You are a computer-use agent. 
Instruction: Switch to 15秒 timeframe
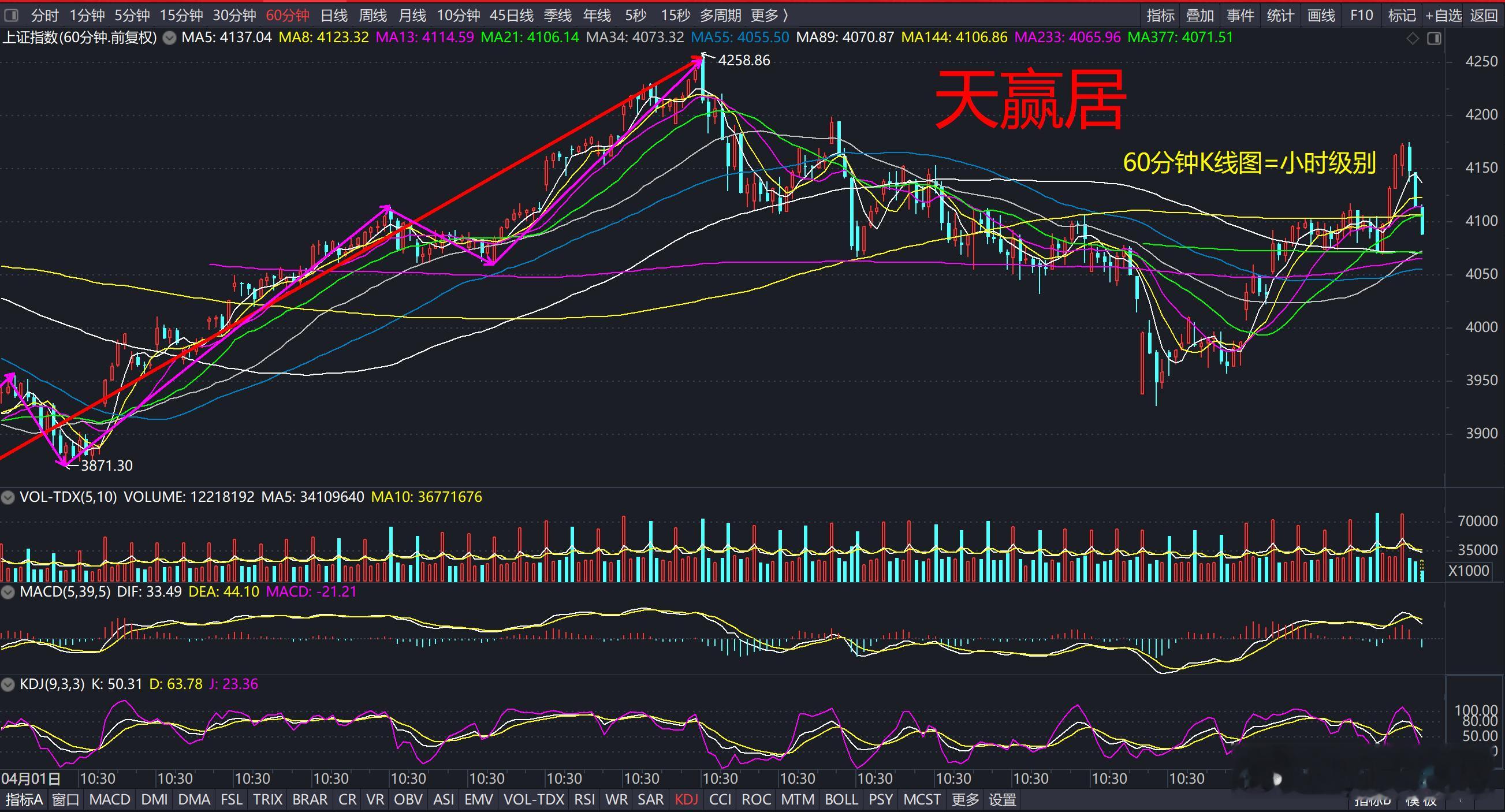675,15
